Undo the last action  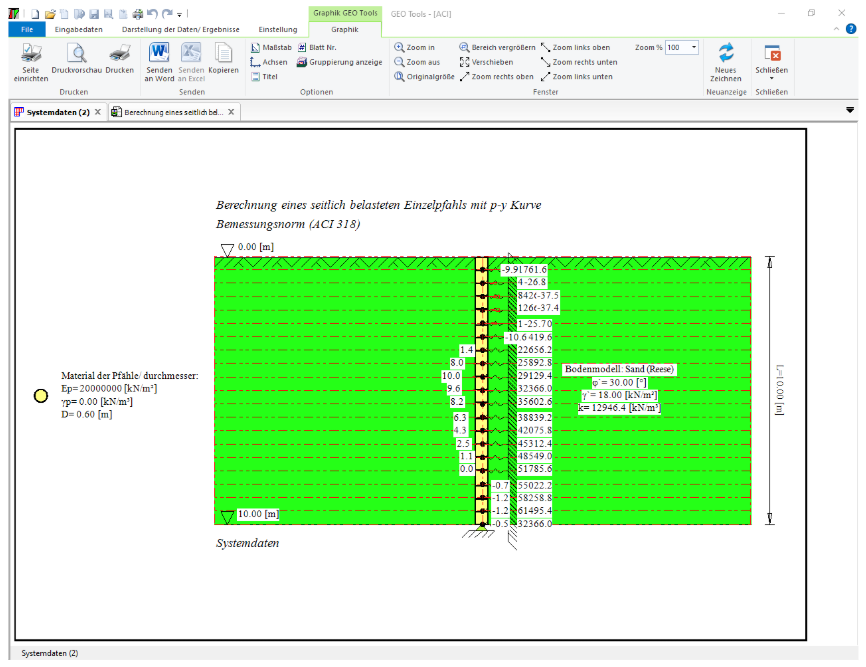[x=152, y=14]
